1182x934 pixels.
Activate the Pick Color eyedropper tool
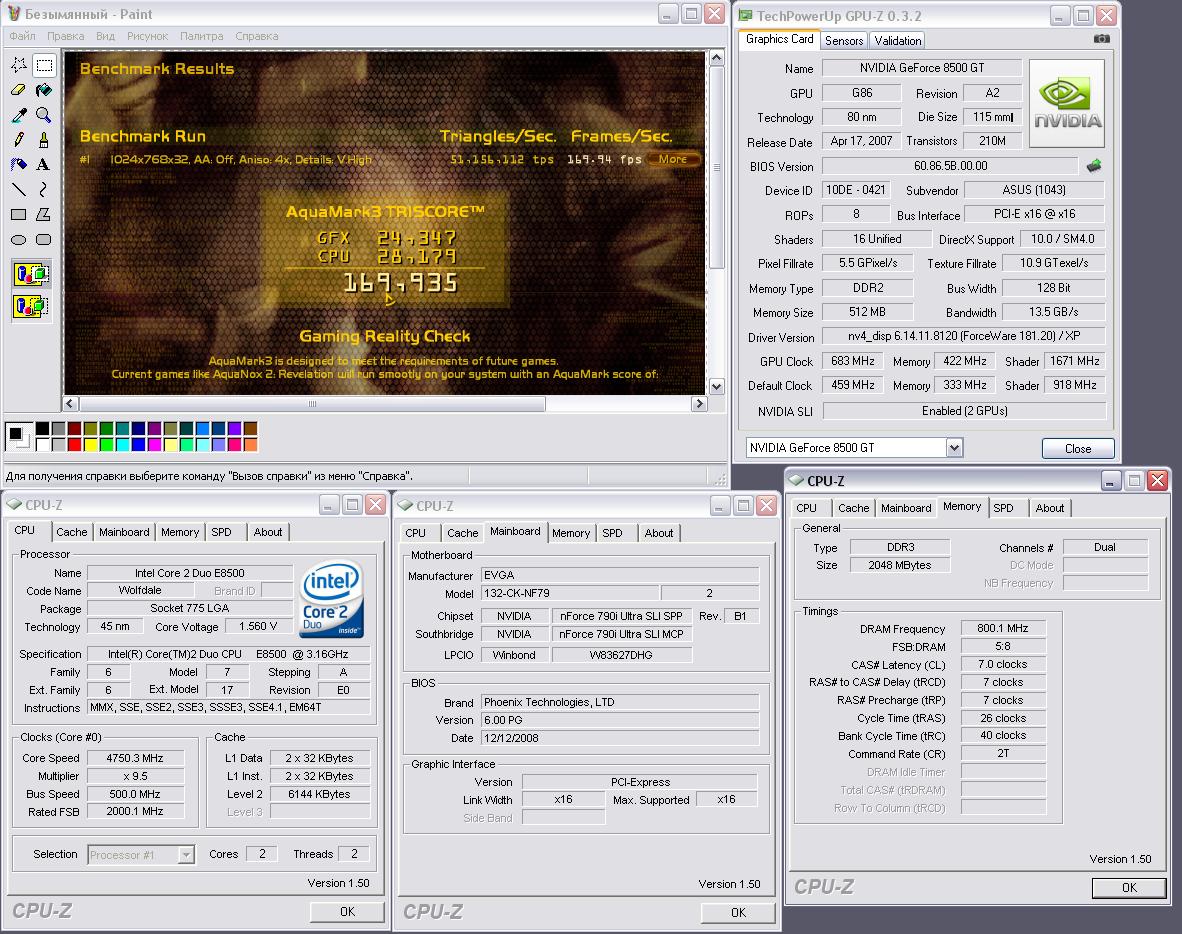pyautogui.click(x=19, y=115)
